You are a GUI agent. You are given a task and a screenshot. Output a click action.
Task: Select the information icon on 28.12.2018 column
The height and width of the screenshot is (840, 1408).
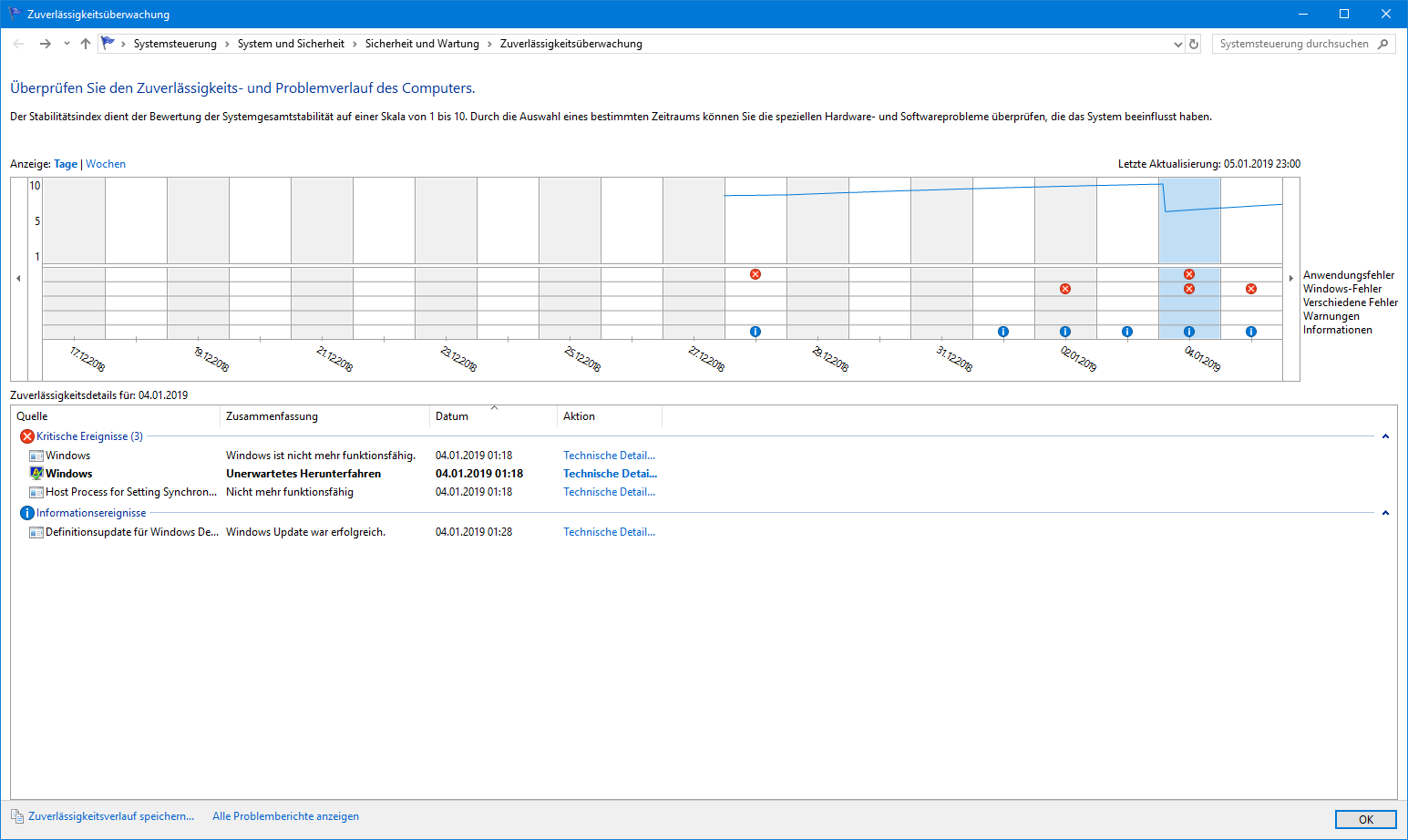[x=755, y=332]
